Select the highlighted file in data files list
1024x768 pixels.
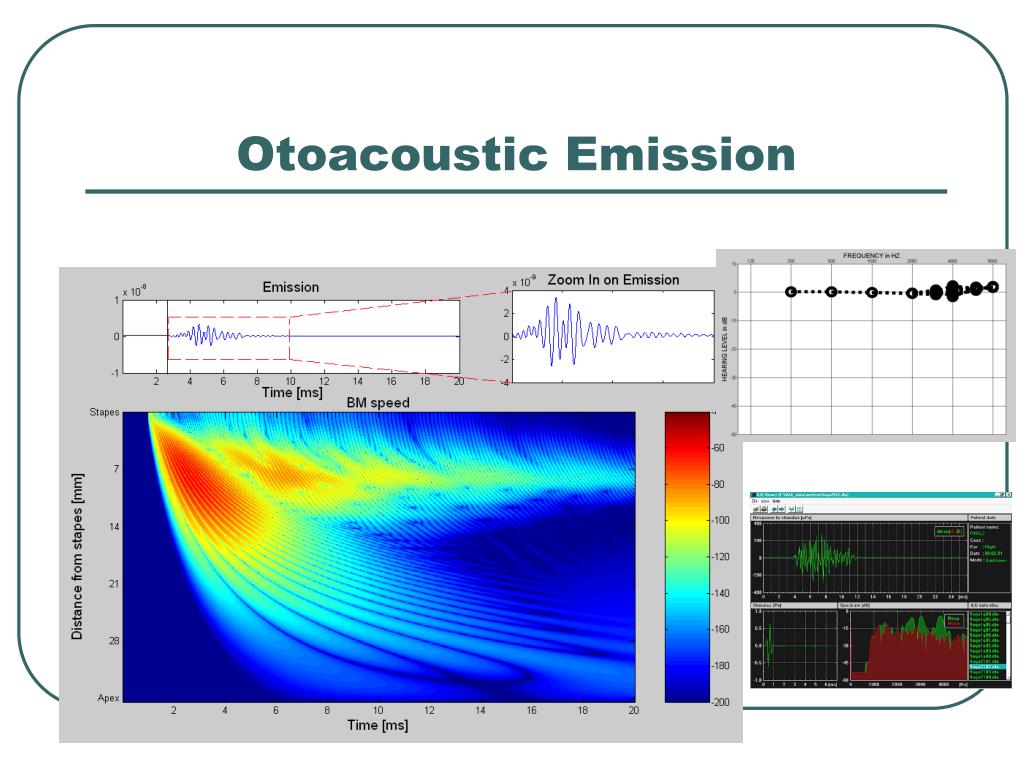click(x=987, y=667)
